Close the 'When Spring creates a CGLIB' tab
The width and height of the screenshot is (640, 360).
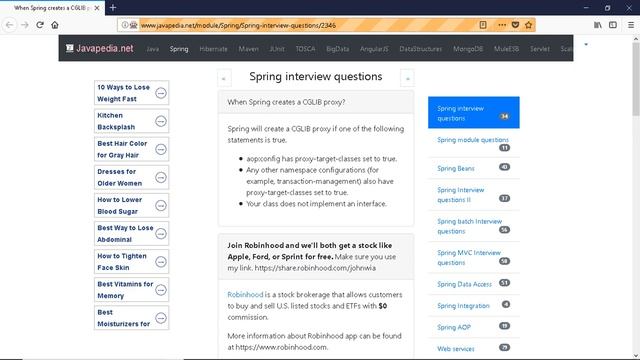[x=97, y=8]
